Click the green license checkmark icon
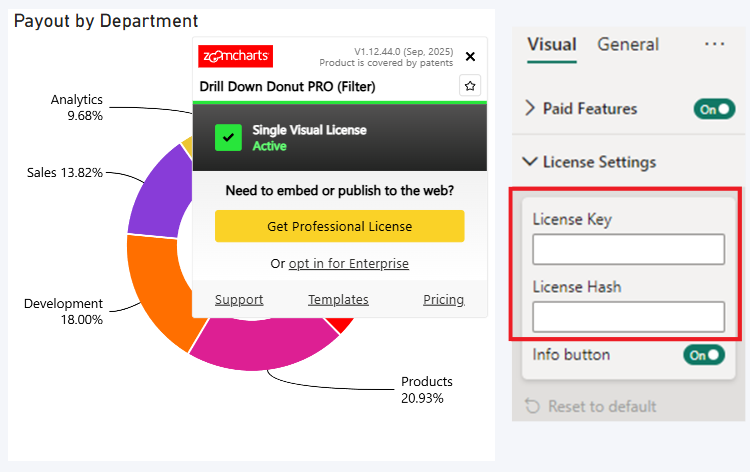 (x=228, y=138)
